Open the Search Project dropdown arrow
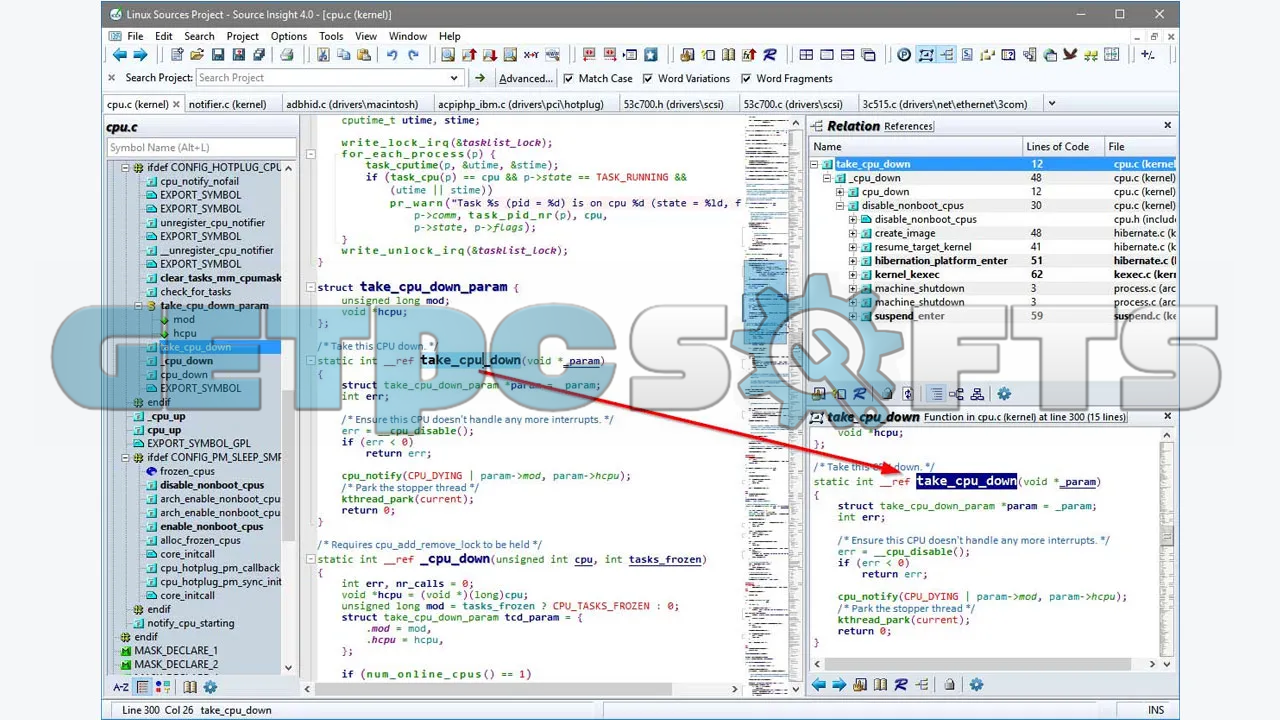 [x=454, y=78]
